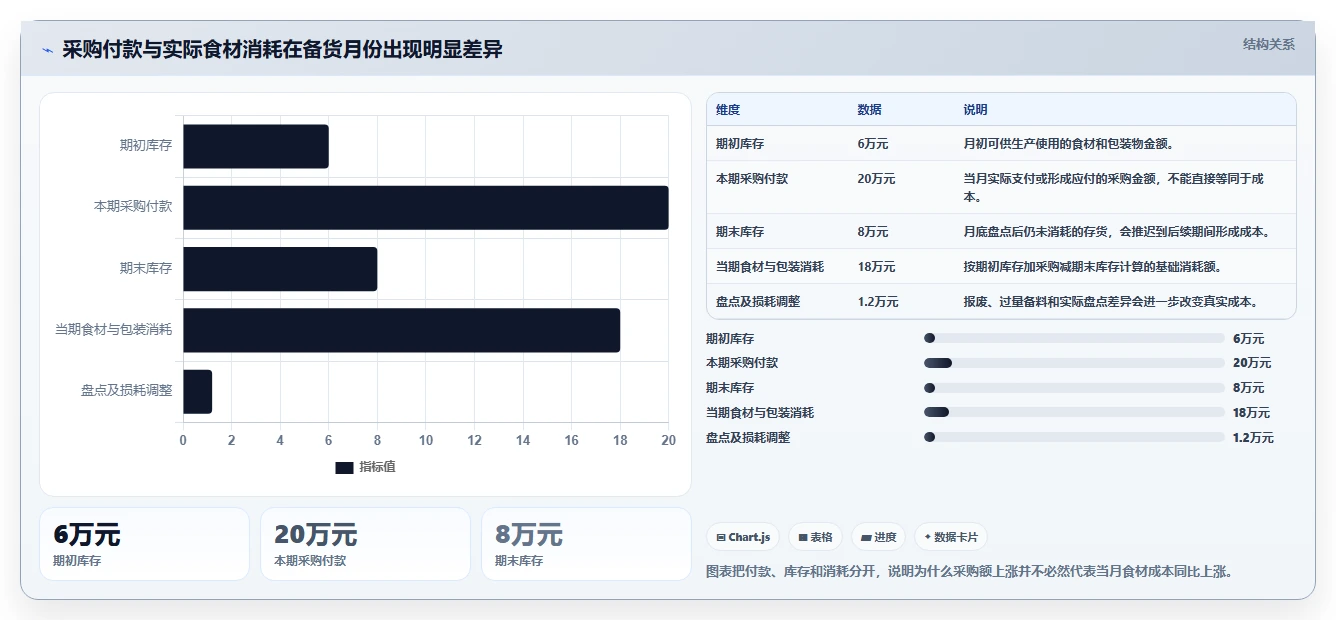1336x620 pixels.
Task: Click the 8万元 value in the table
Action: coord(873,232)
